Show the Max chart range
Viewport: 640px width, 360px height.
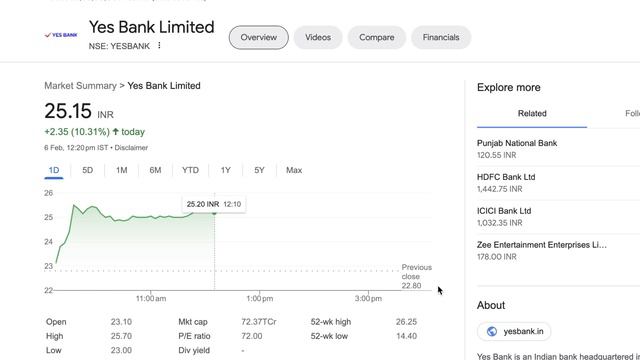(x=294, y=170)
